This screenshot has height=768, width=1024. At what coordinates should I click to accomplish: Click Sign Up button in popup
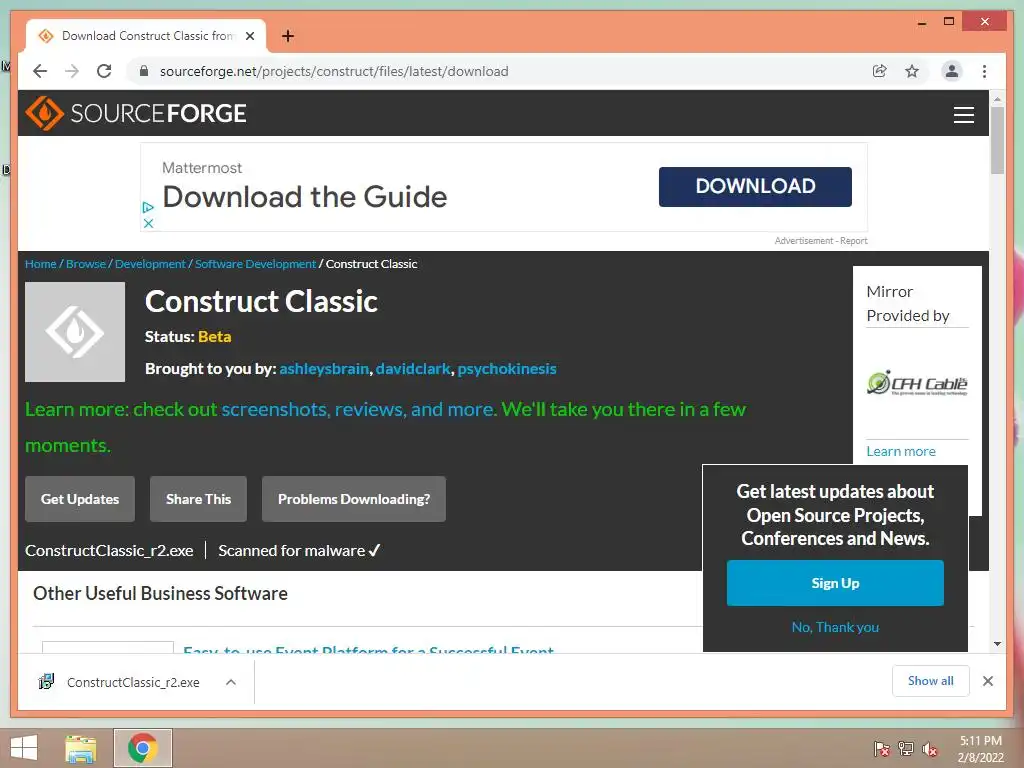coord(835,583)
